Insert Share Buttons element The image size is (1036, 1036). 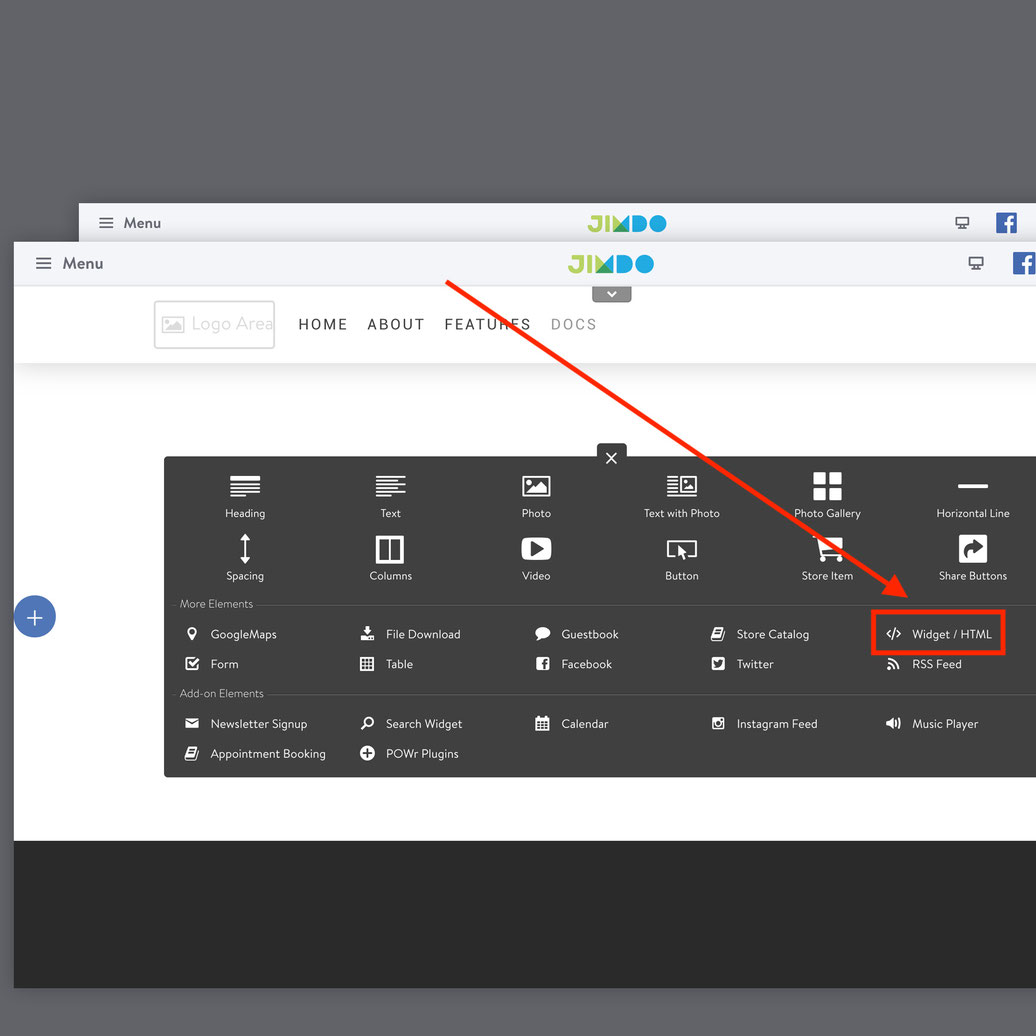pos(973,558)
